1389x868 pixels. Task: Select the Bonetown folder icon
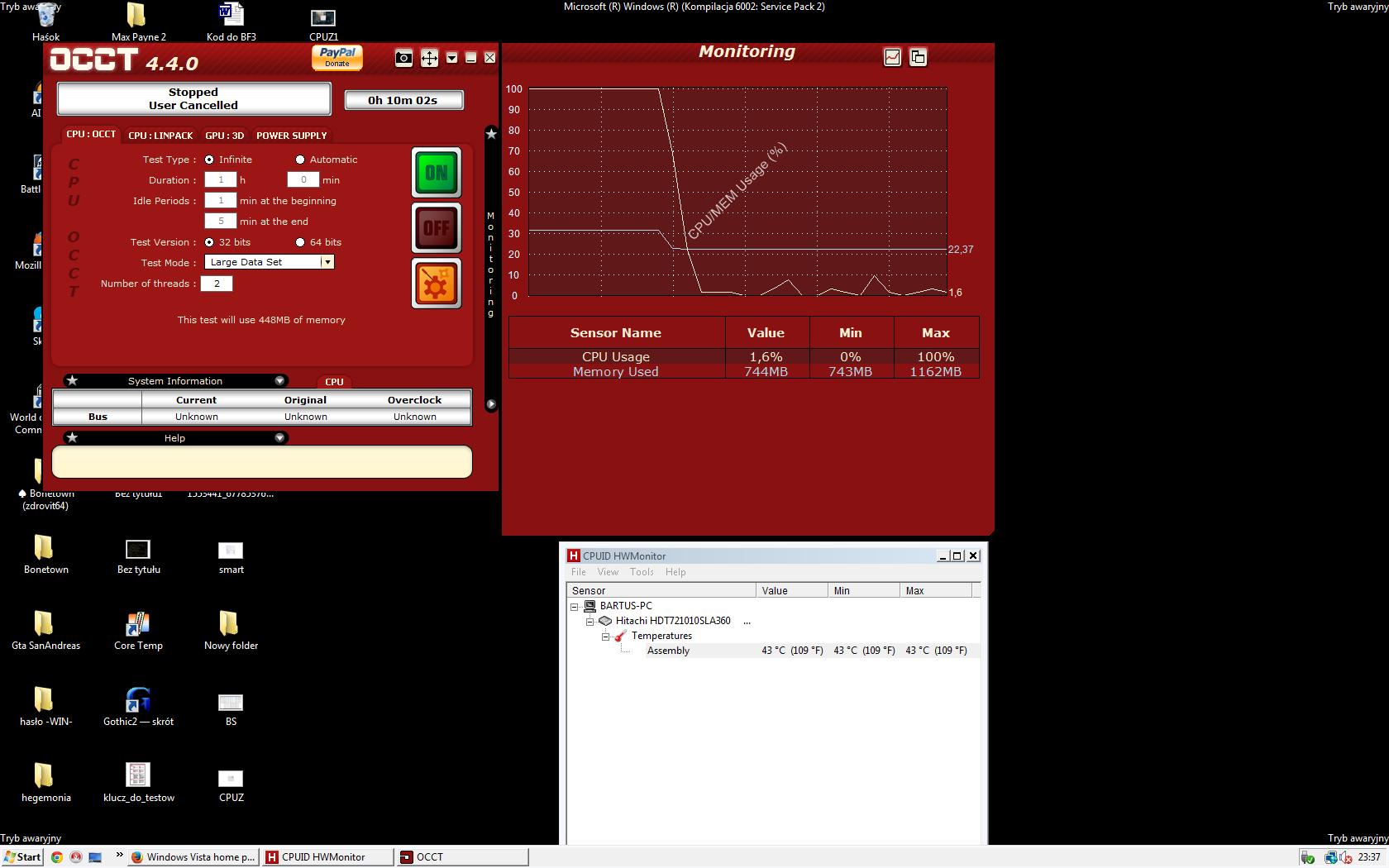tap(46, 556)
